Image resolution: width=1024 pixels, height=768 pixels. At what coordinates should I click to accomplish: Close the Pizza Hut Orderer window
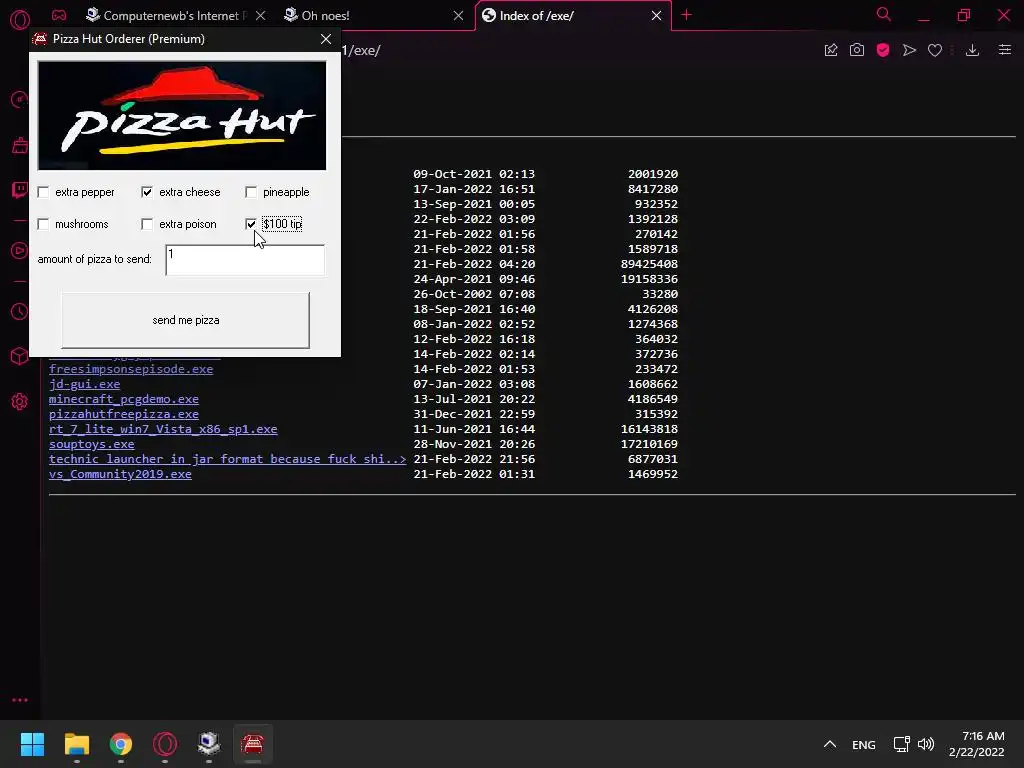point(326,39)
